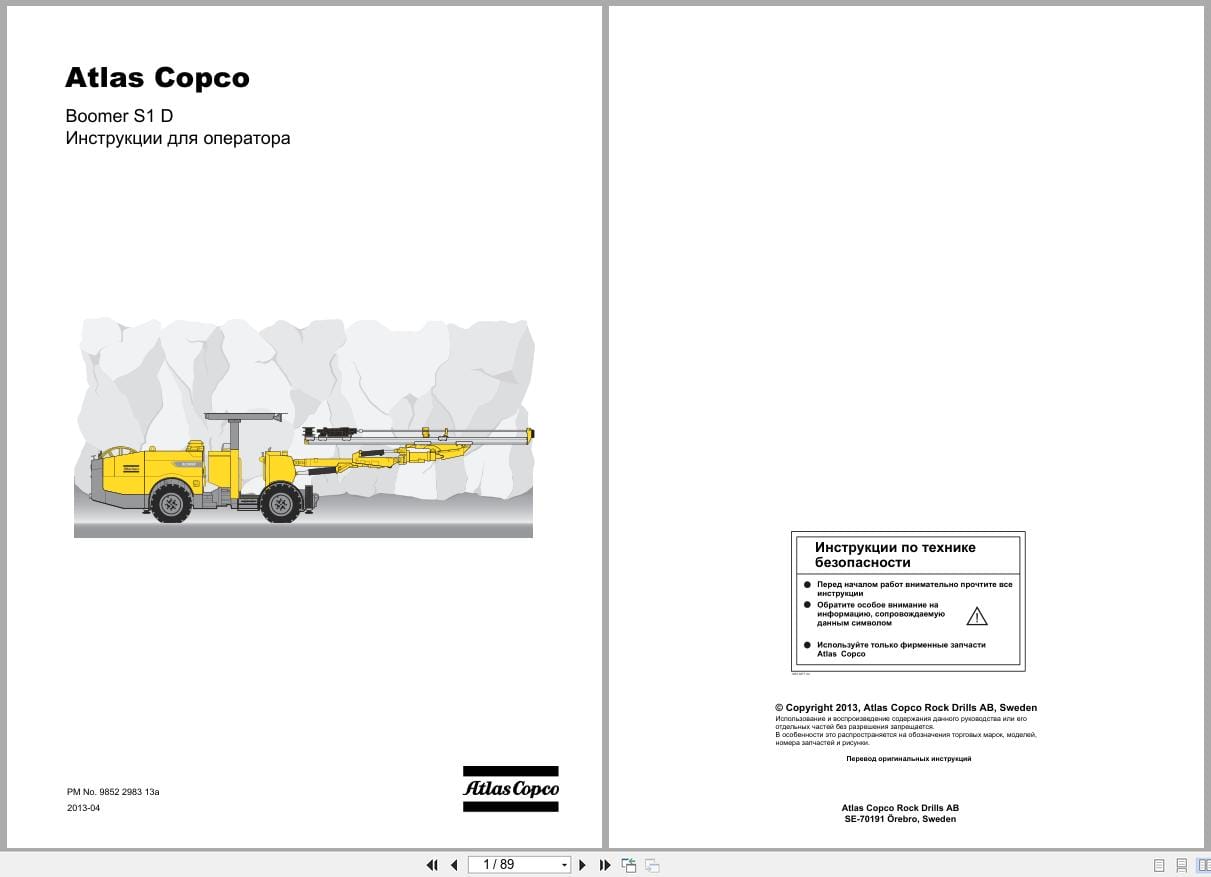This screenshot has height=877, width=1211.
Task: Click 'Atlas Copco Rock Drills AB' footer line
Action: (x=900, y=808)
